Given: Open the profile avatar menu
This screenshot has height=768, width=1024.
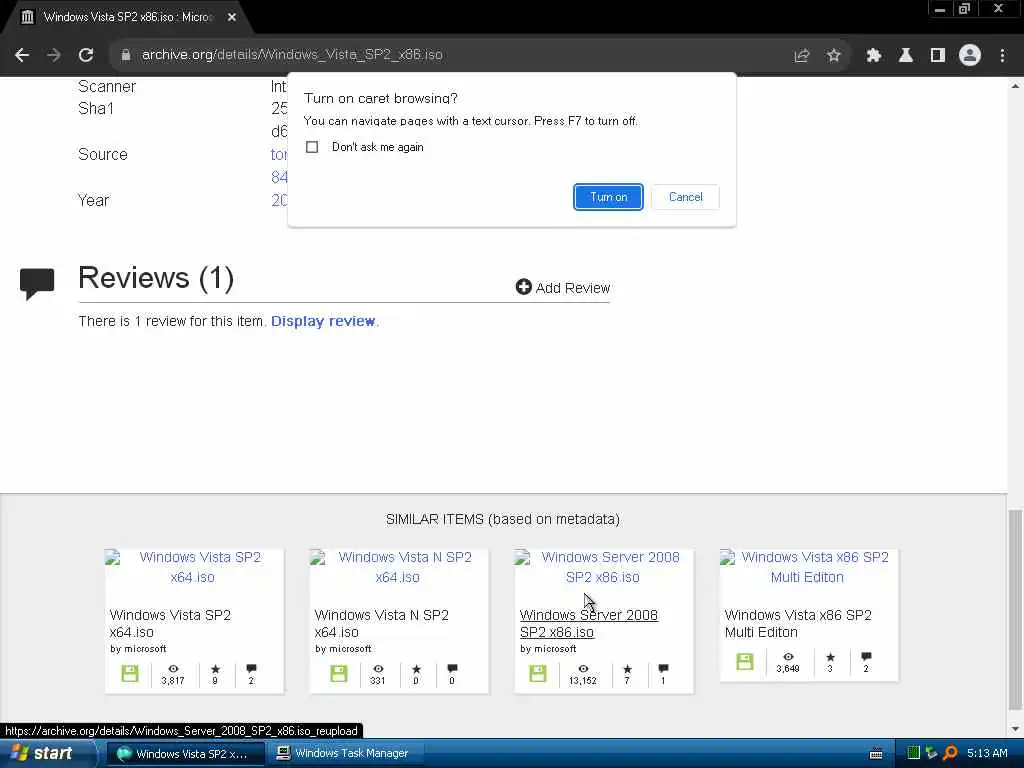Looking at the screenshot, I should [969, 56].
